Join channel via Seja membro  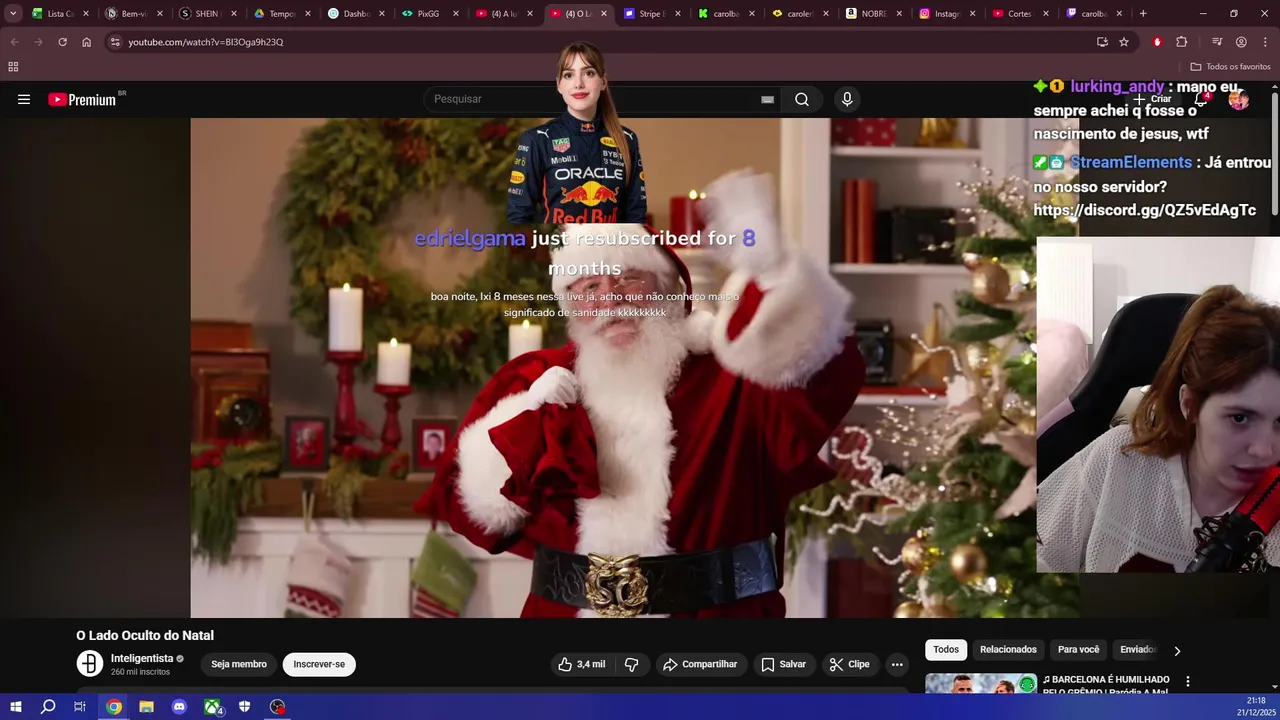tap(239, 664)
